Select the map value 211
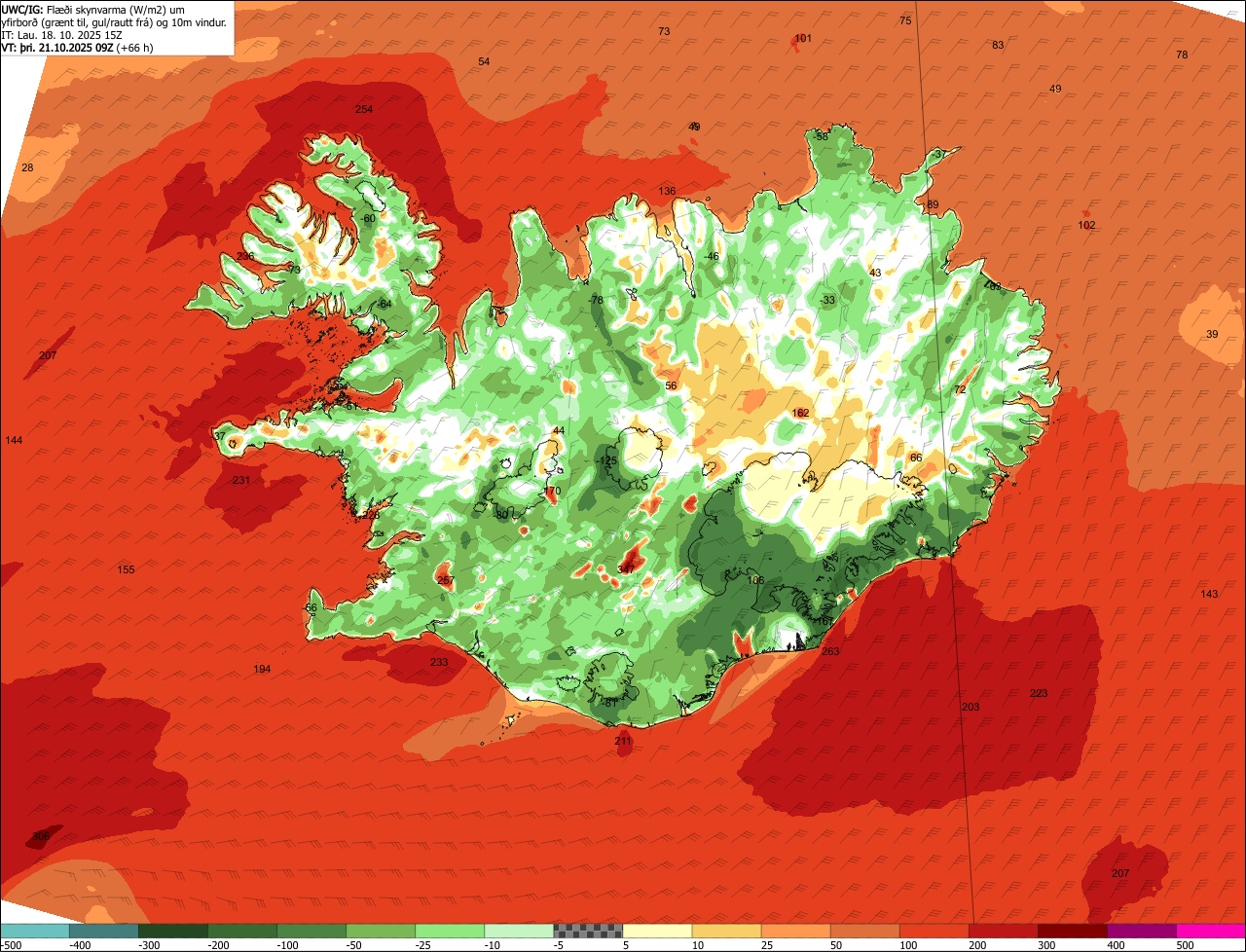Screen dimensions: 1246x952 coord(623,741)
